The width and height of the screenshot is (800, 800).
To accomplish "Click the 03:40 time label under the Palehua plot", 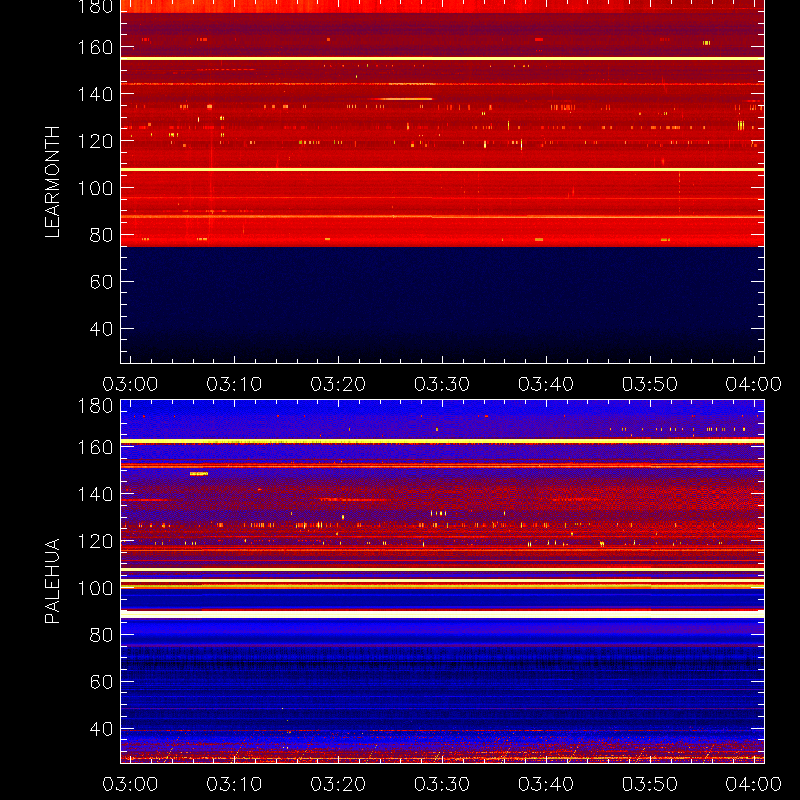I will [546, 784].
